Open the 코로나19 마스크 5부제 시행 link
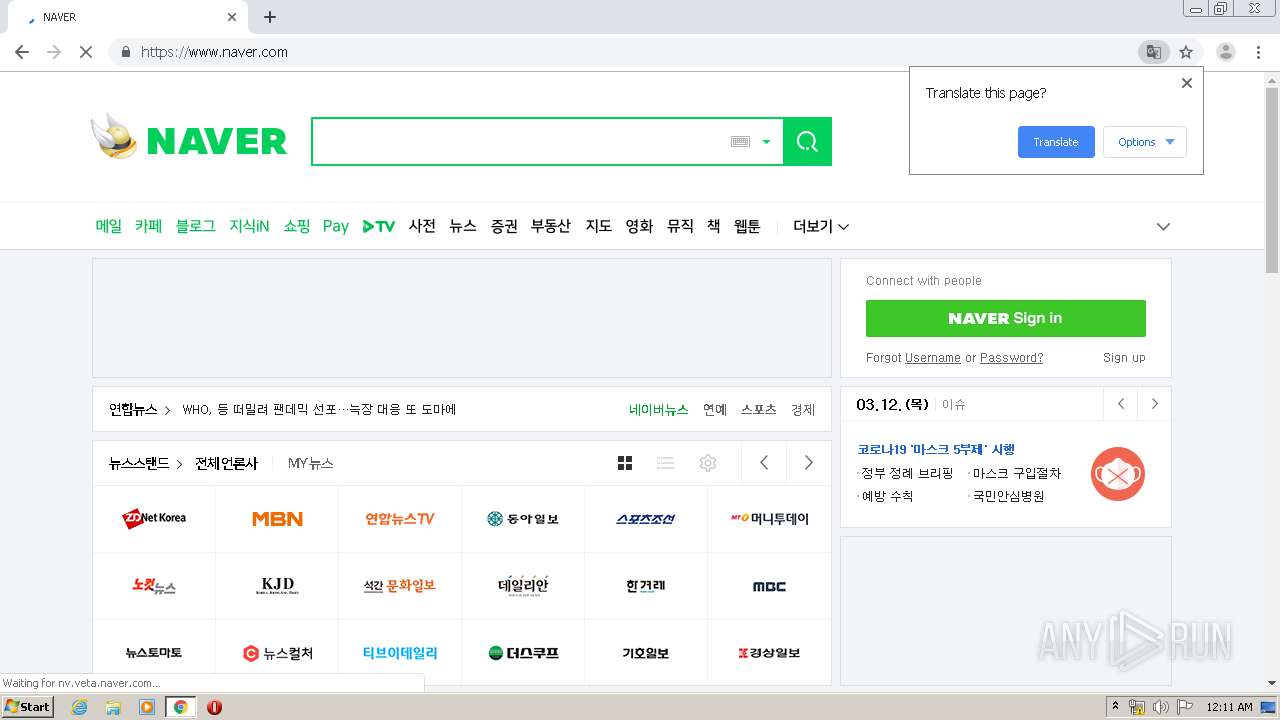This screenshot has height=720, width=1280. click(936, 450)
